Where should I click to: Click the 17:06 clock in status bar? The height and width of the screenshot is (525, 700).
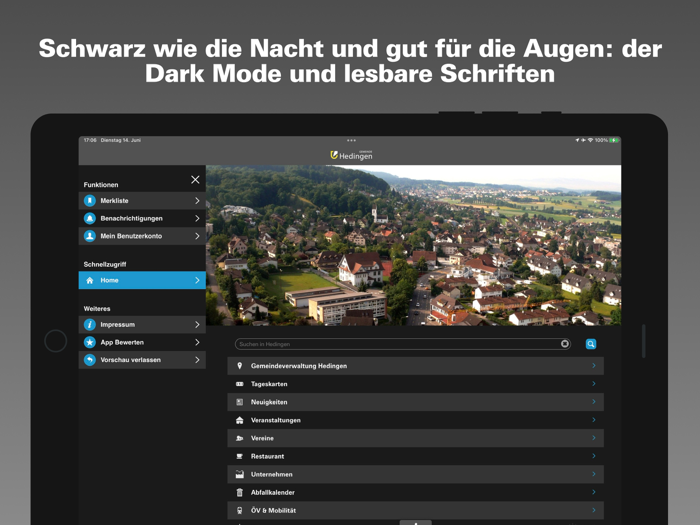(x=90, y=140)
